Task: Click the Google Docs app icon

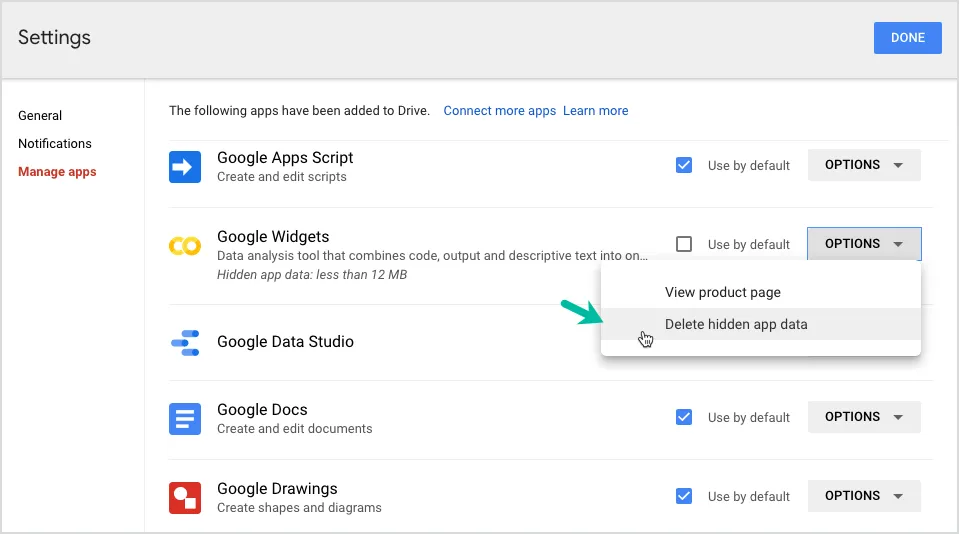Action: pos(185,419)
